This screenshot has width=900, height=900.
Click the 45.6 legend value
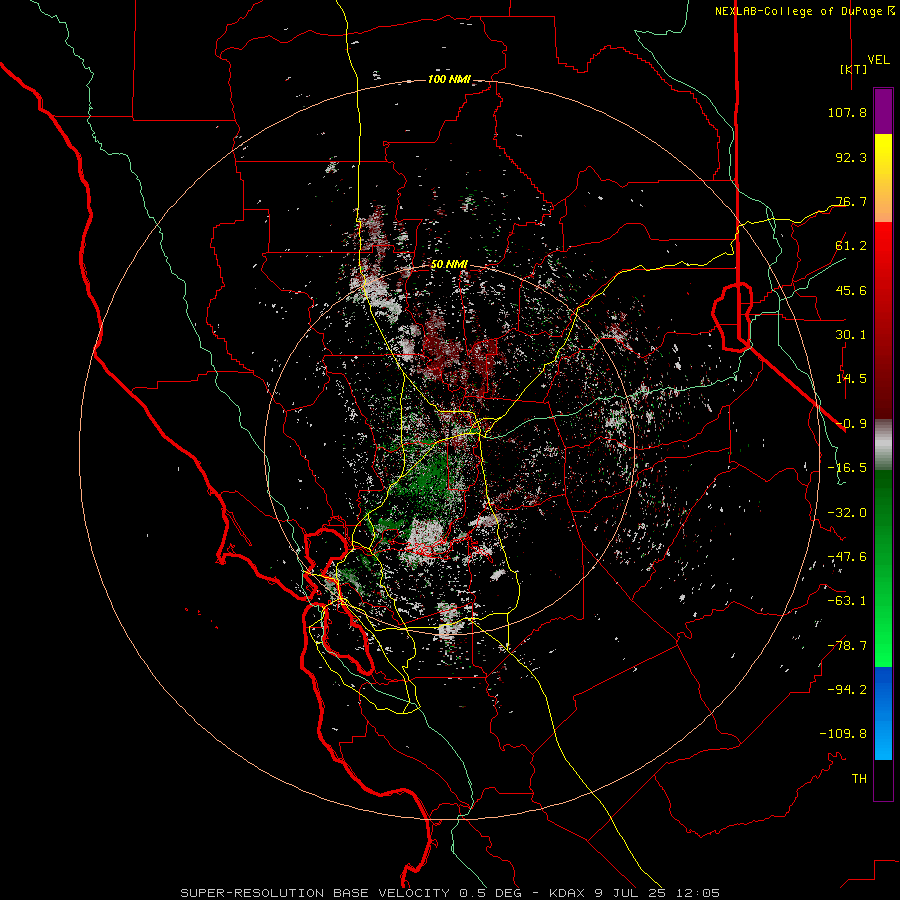(x=851, y=290)
